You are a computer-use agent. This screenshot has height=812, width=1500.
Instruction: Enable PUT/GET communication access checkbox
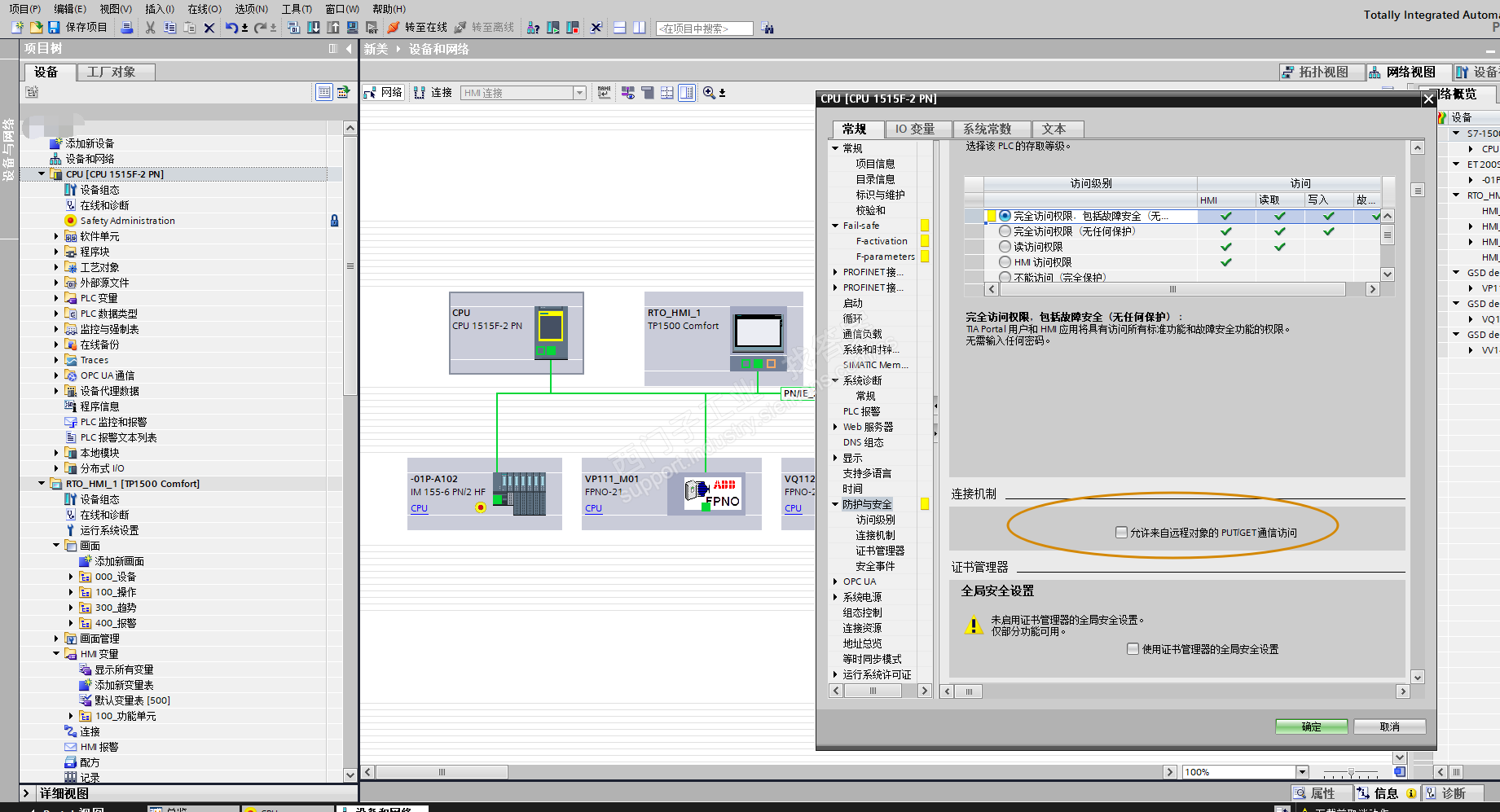point(1121,533)
